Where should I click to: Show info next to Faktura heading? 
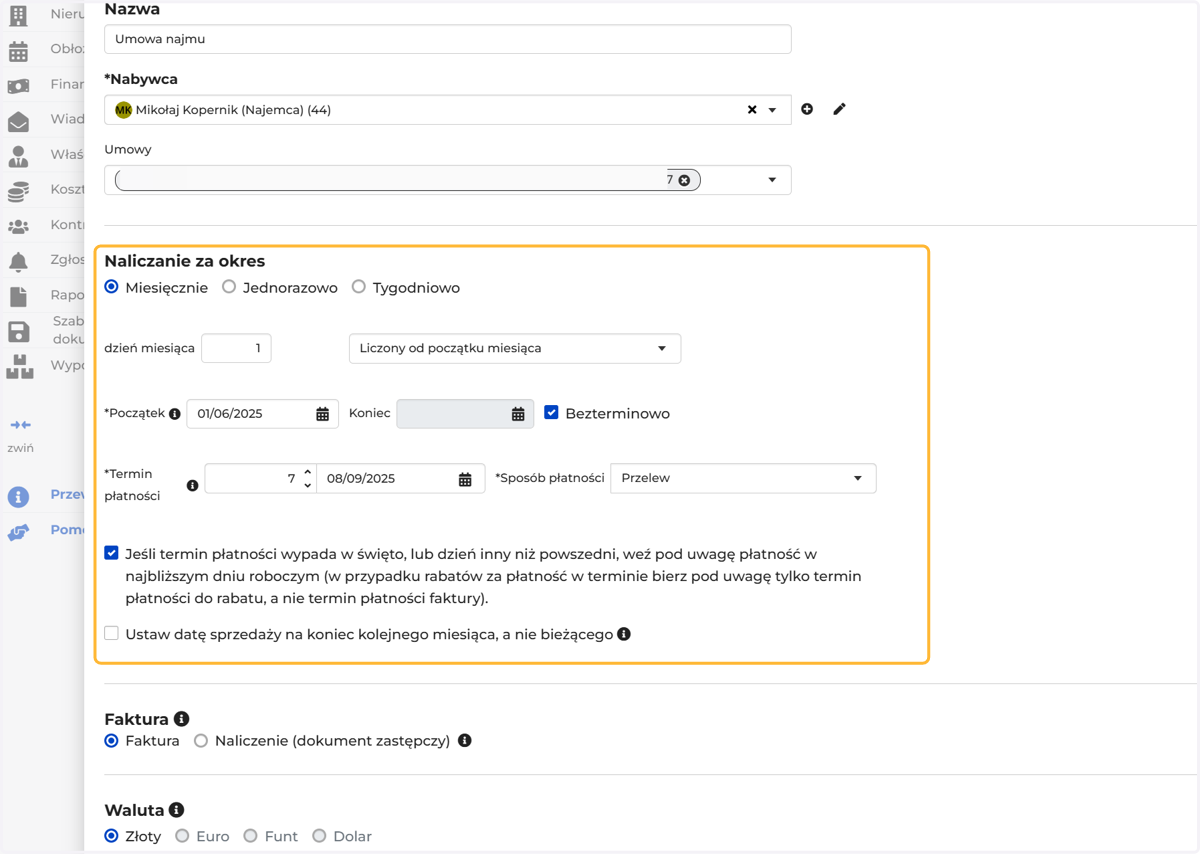pyautogui.click(x=181, y=719)
